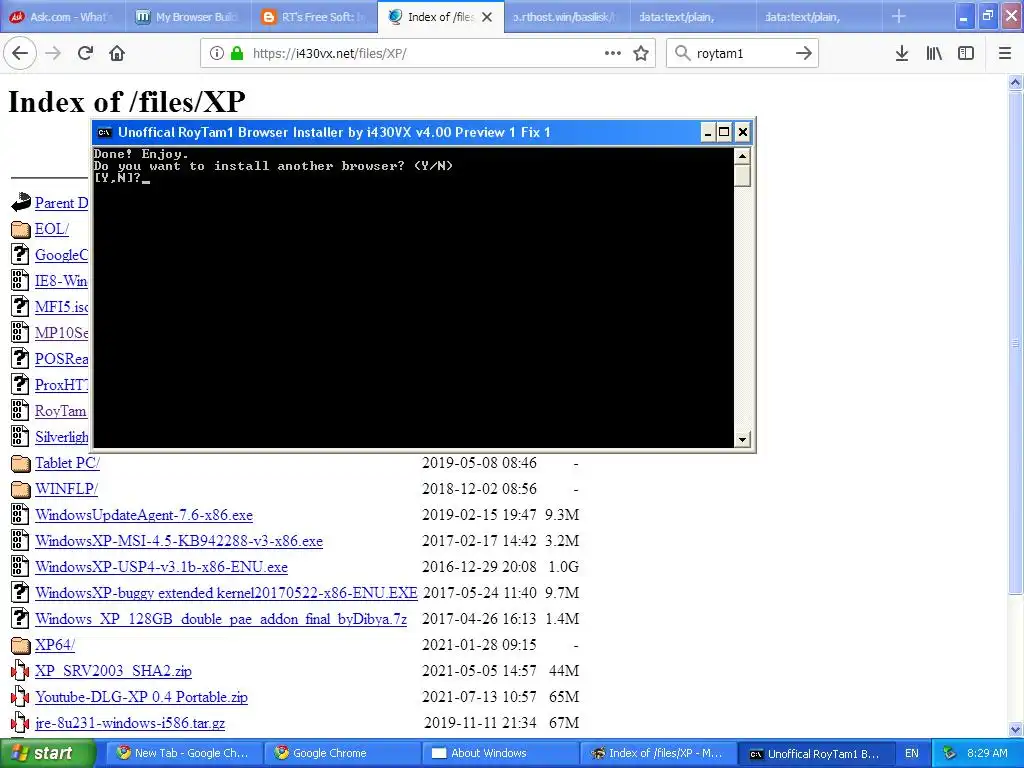Open WindowsXP-buggy extended kernel link

(x=226, y=593)
